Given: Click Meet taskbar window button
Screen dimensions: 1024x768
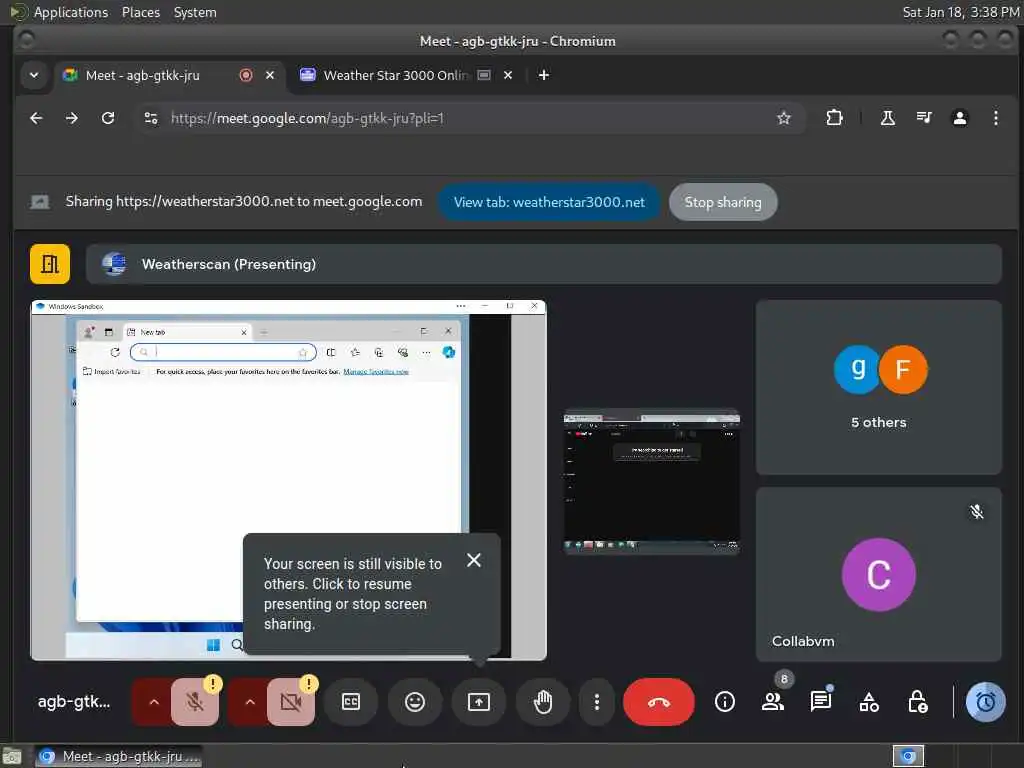Looking at the screenshot, I should click(x=118, y=756).
